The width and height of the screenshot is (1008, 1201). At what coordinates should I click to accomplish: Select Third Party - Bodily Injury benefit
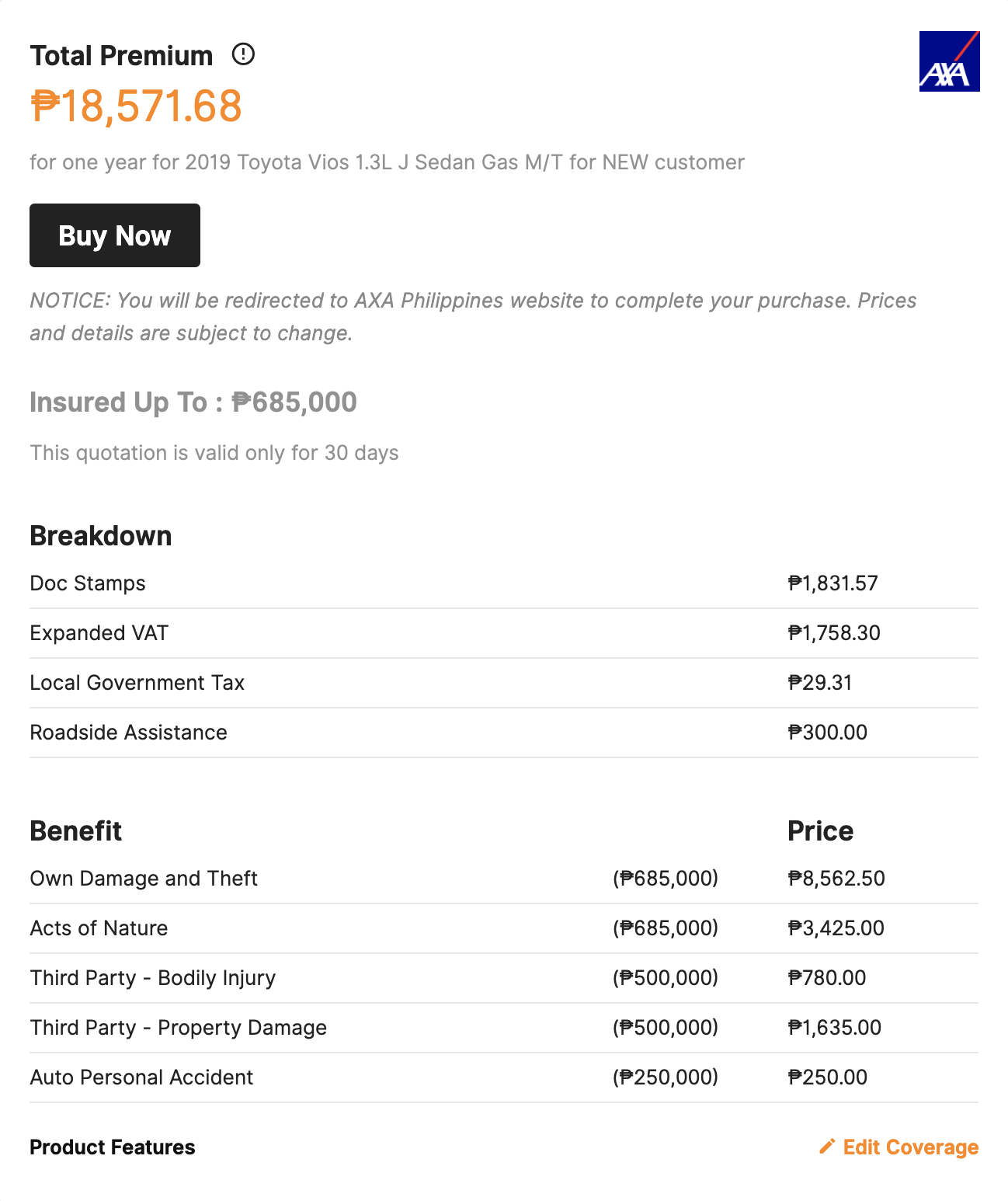153,978
